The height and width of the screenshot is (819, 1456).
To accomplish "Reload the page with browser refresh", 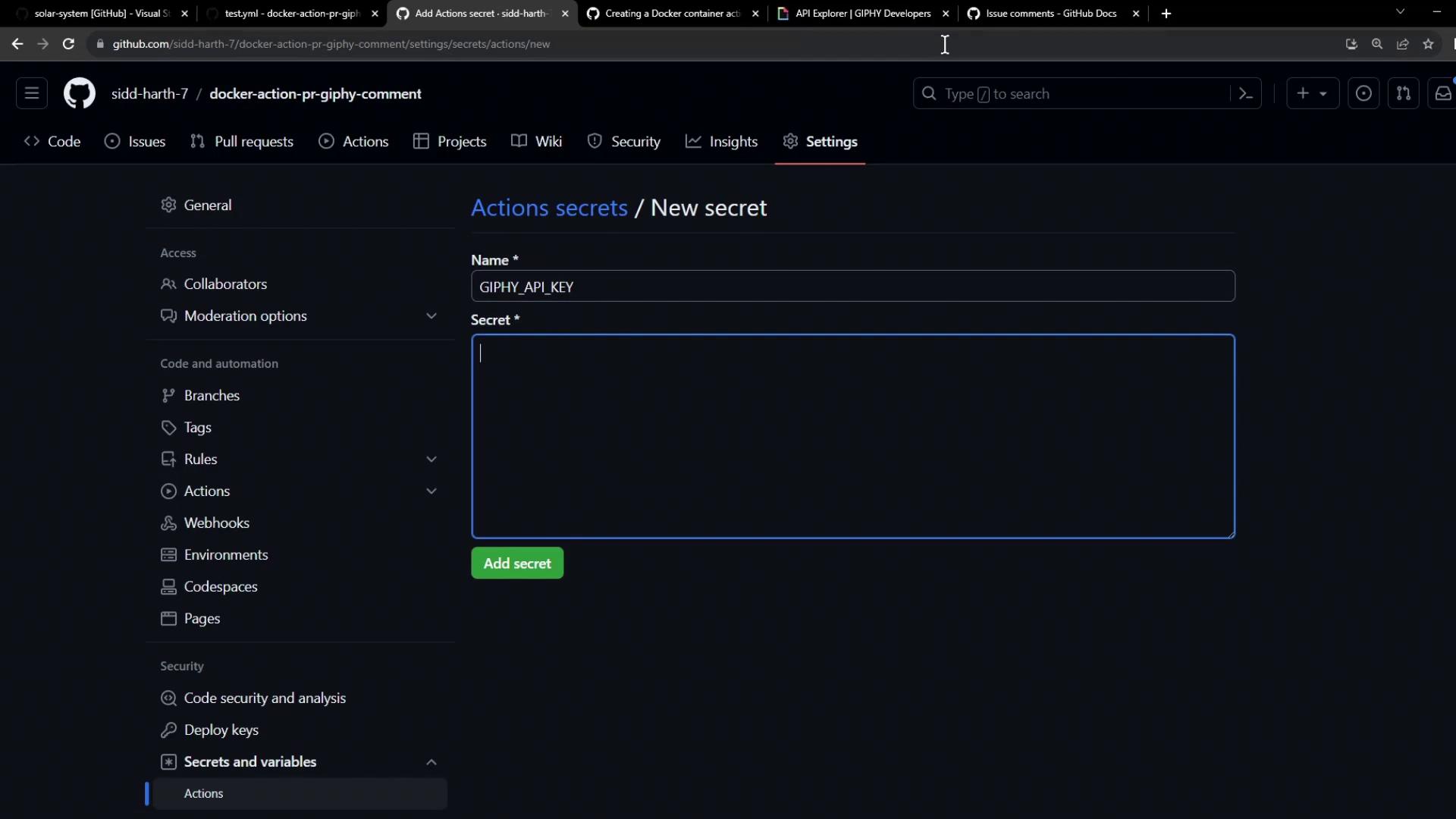I will [x=68, y=44].
